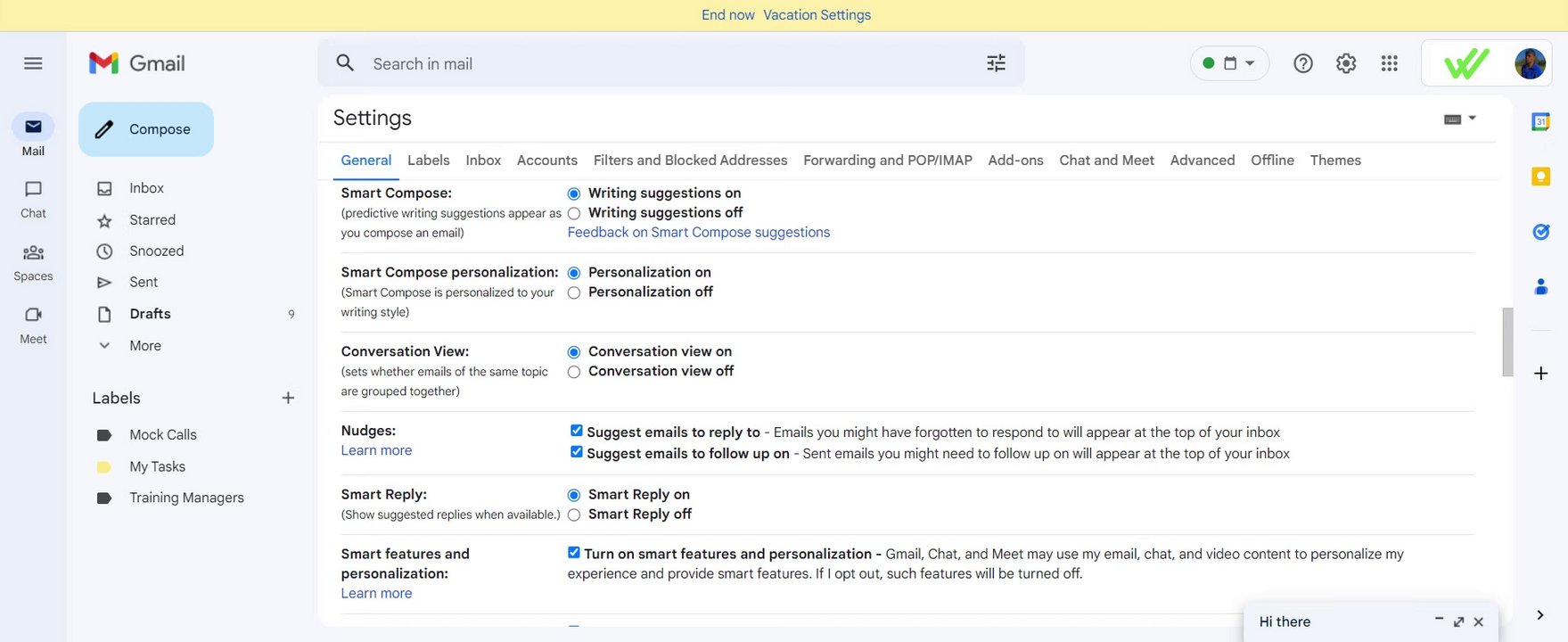This screenshot has width=1568, height=642.
Task: Open the active status dropdown
Action: point(1229,63)
